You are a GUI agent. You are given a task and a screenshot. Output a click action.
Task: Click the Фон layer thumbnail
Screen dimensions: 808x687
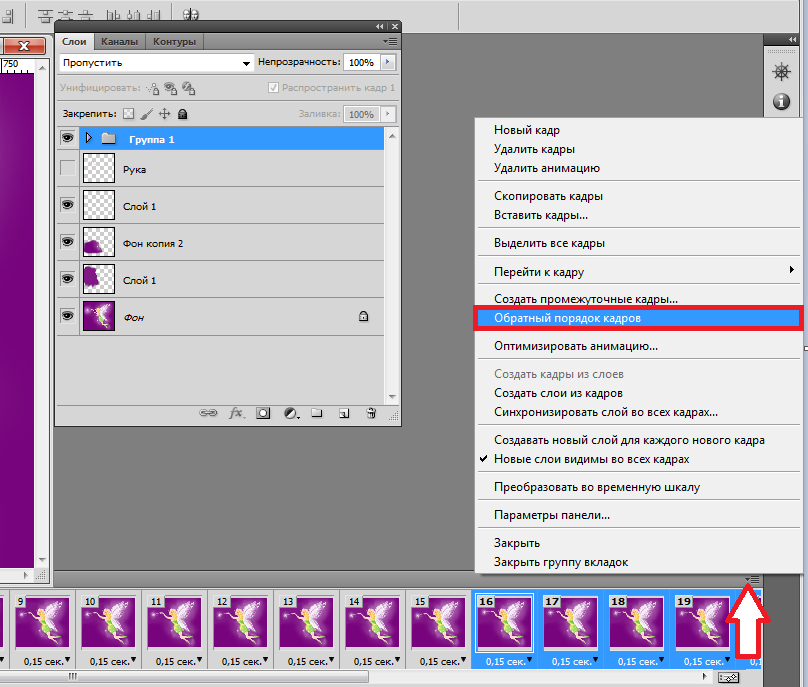99,316
